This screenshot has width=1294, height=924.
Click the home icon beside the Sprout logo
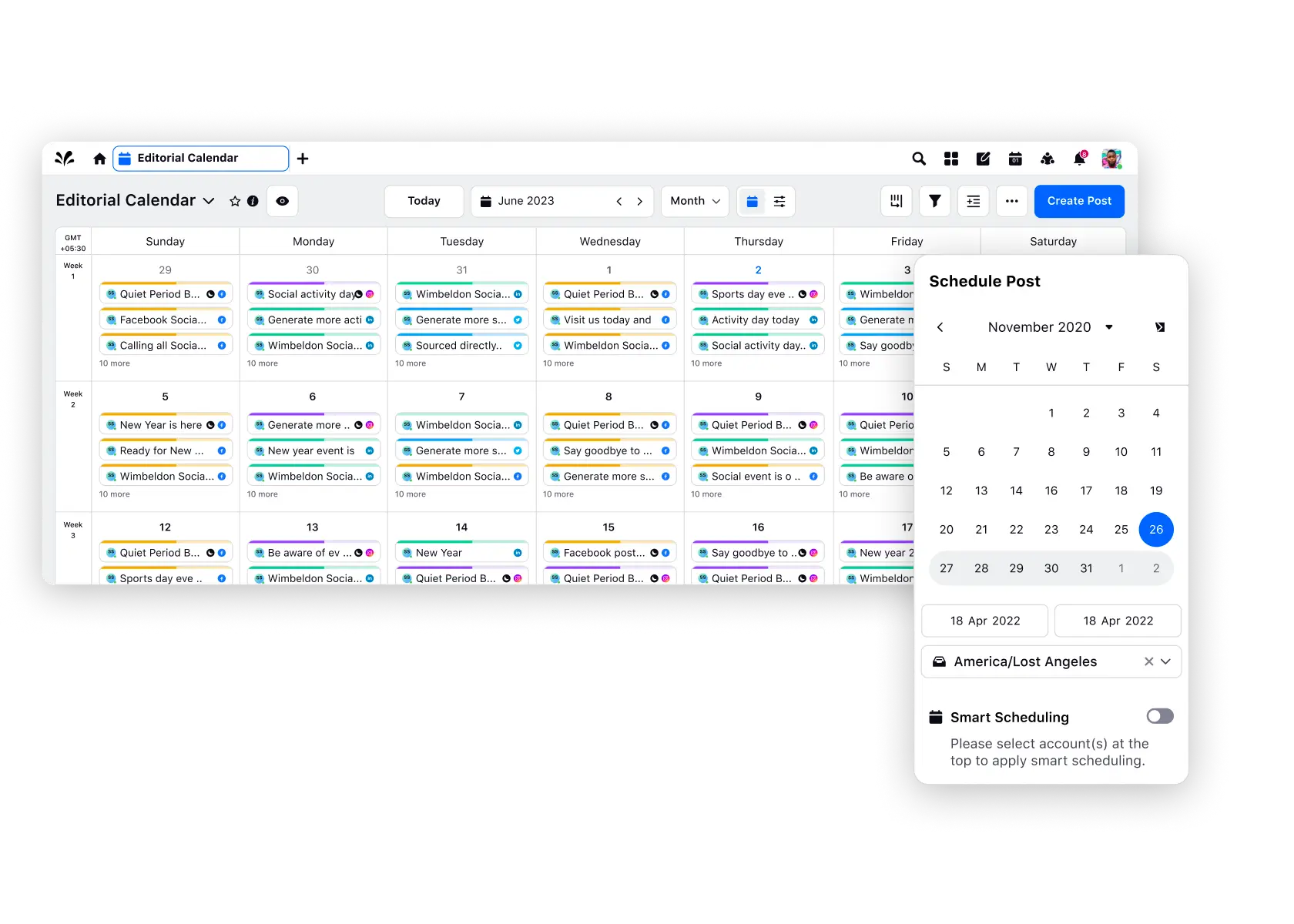[x=99, y=159]
